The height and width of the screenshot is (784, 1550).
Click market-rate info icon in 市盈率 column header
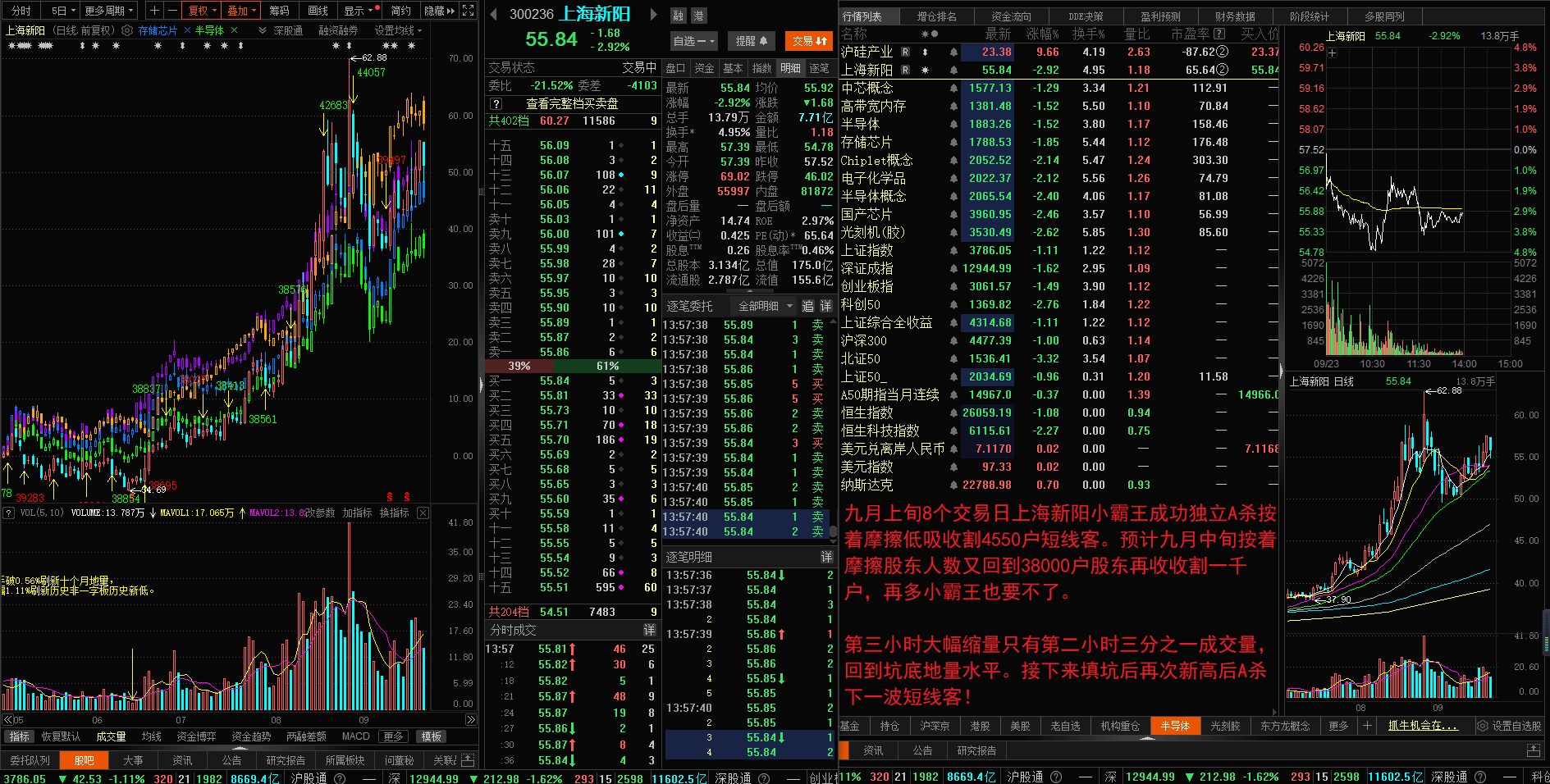1219,34
